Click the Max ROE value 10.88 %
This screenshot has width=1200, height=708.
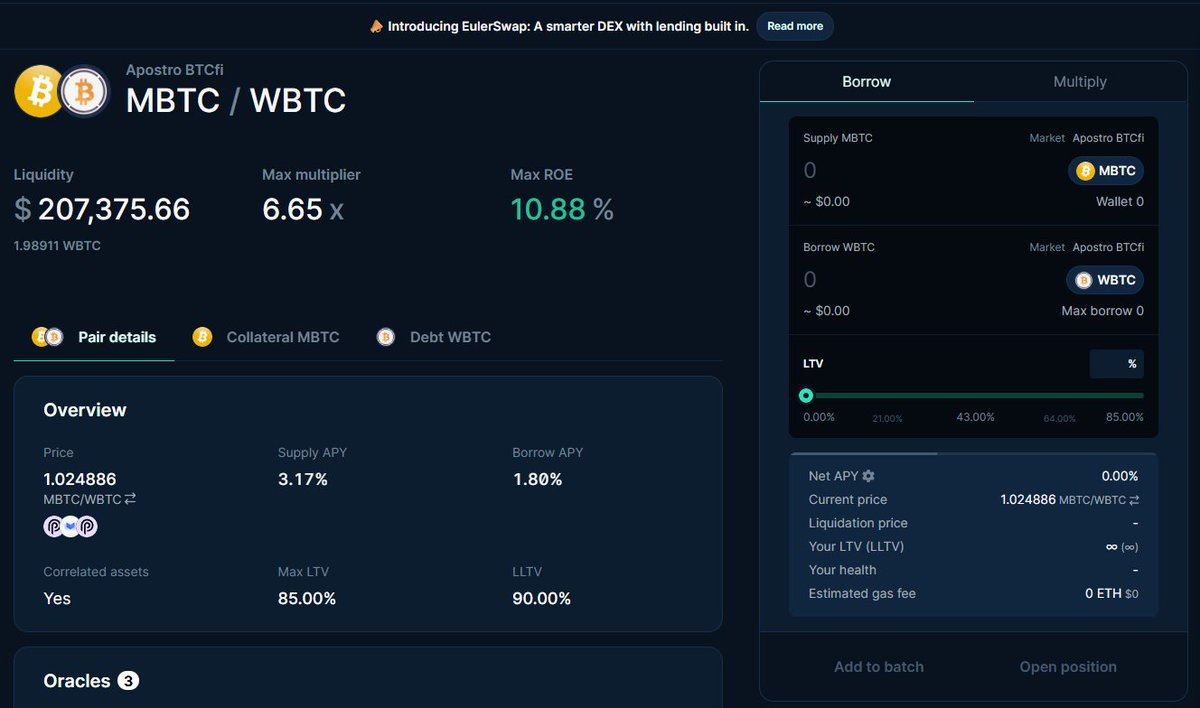[x=562, y=209]
